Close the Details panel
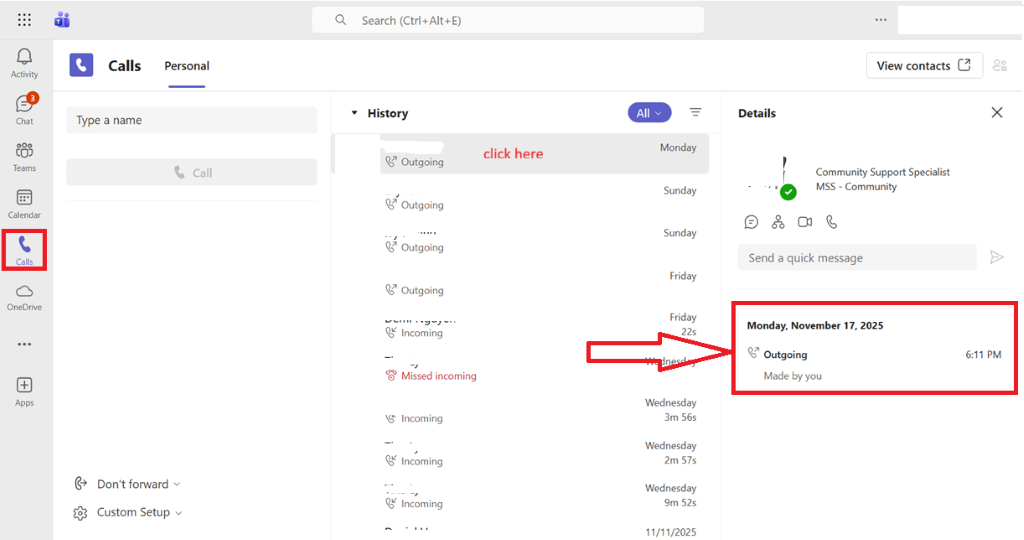Image resolution: width=1024 pixels, height=540 pixels. point(997,112)
